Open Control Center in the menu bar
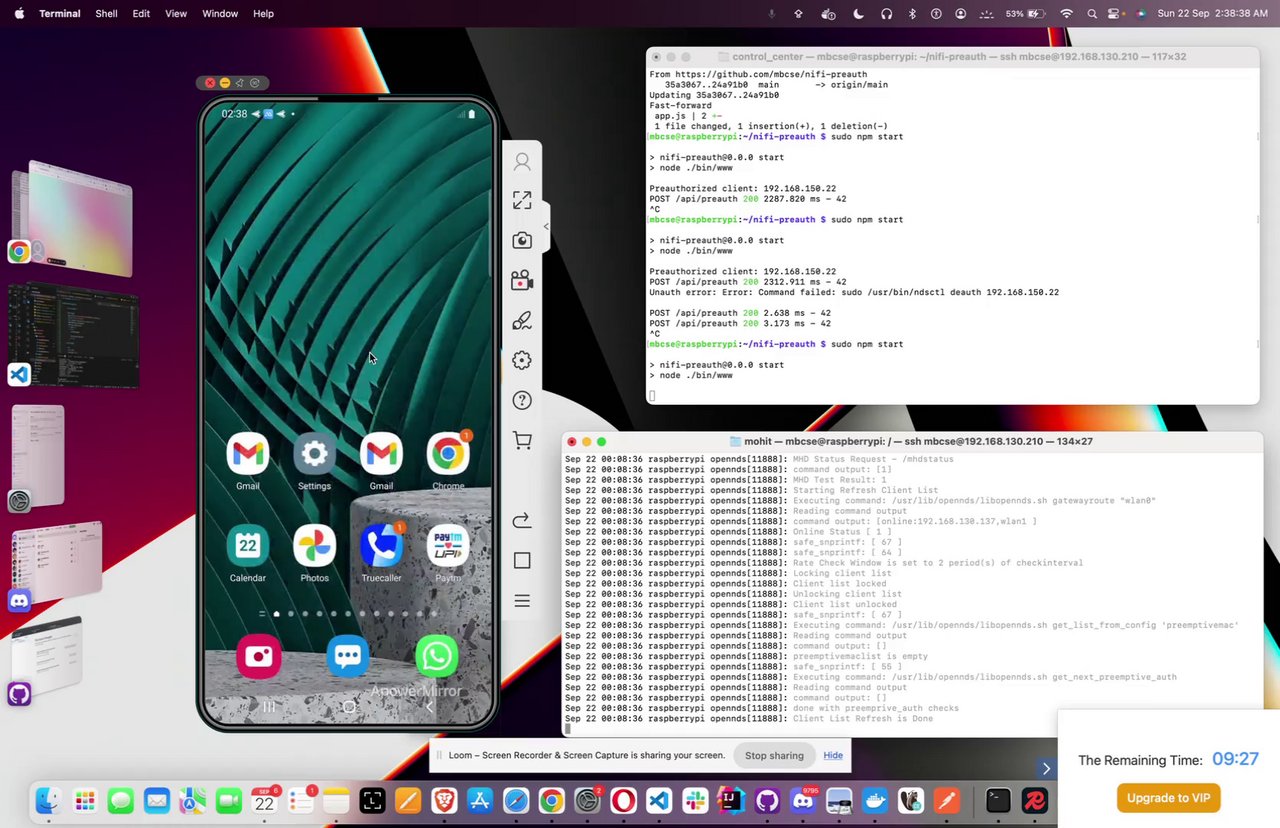Viewport: 1280px width, 828px height. pyautogui.click(x=1116, y=14)
